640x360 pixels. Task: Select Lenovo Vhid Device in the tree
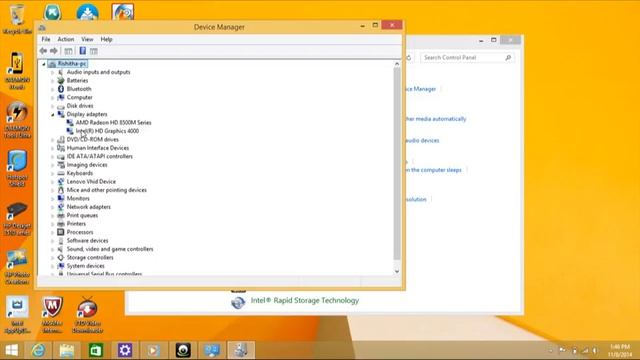click(x=91, y=182)
